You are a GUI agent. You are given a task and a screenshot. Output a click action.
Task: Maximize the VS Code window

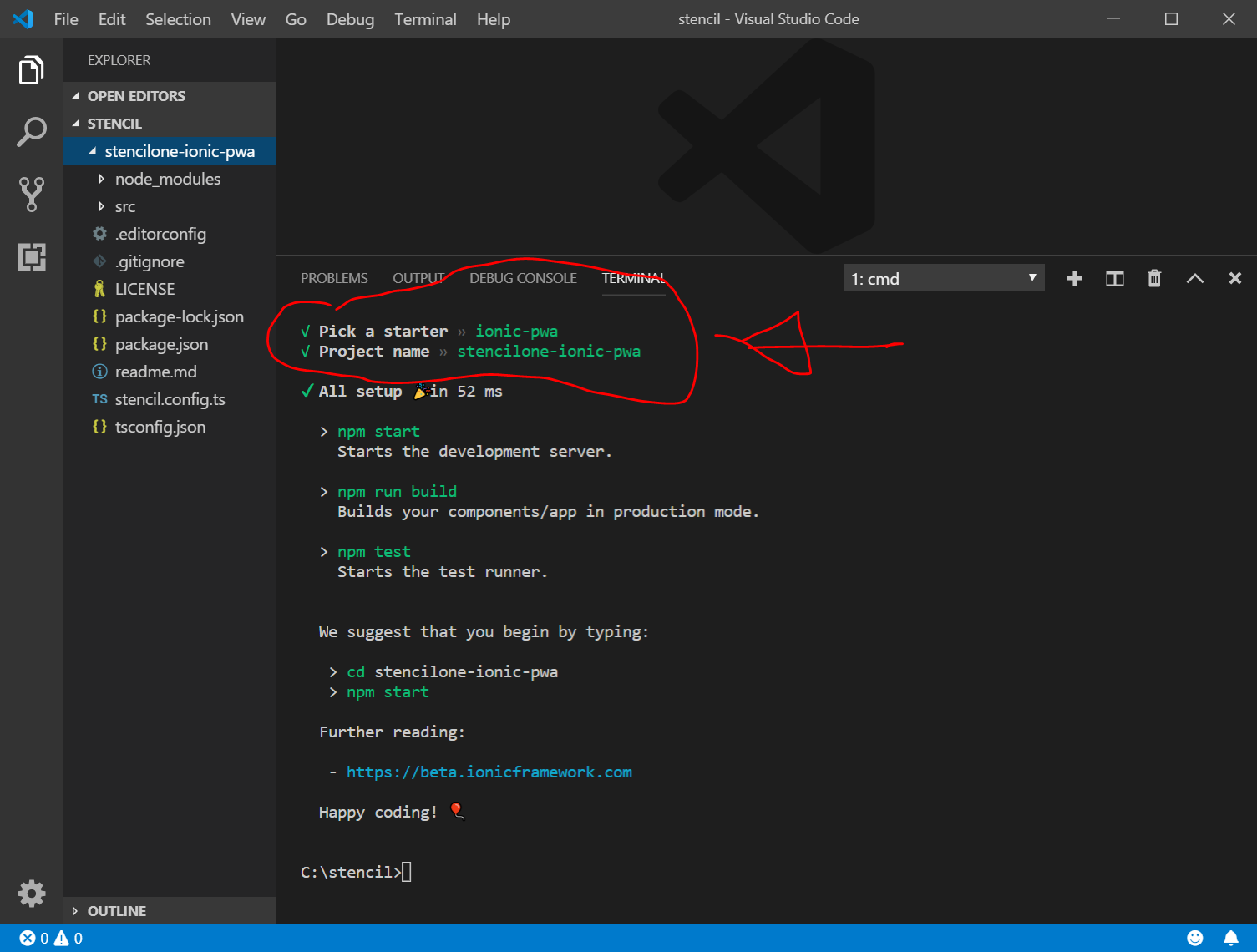tap(1171, 18)
